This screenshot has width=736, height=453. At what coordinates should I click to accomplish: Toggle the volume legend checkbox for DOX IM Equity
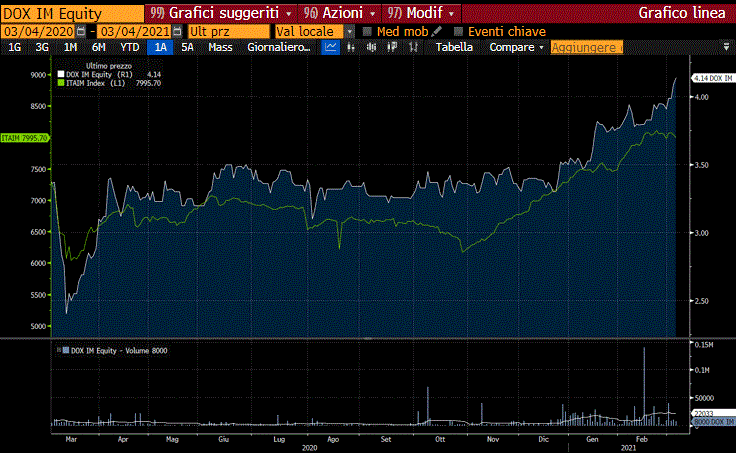click(x=66, y=351)
